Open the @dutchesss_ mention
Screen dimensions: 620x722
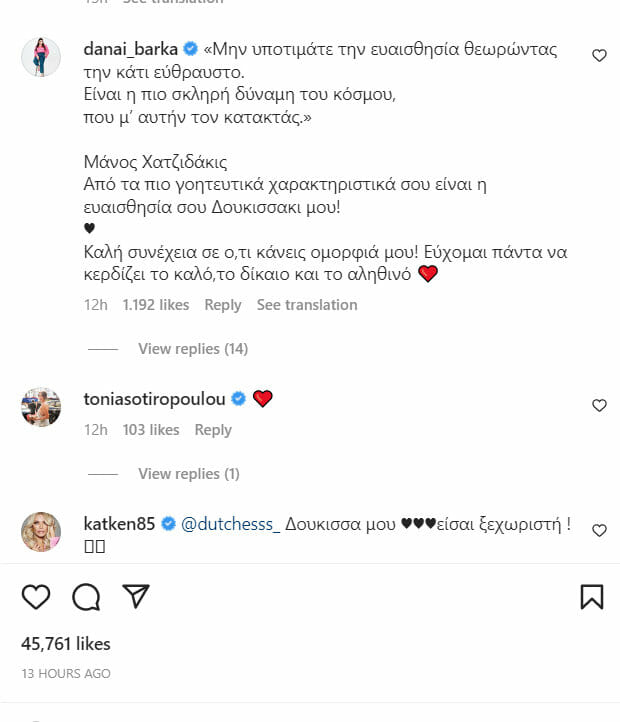(231, 524)
